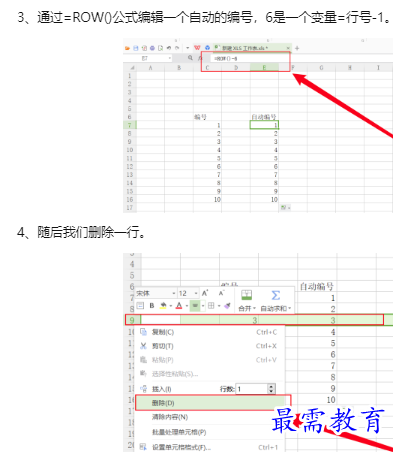Click the borders grid icon

pyautogui.click(x=211, y=306)
